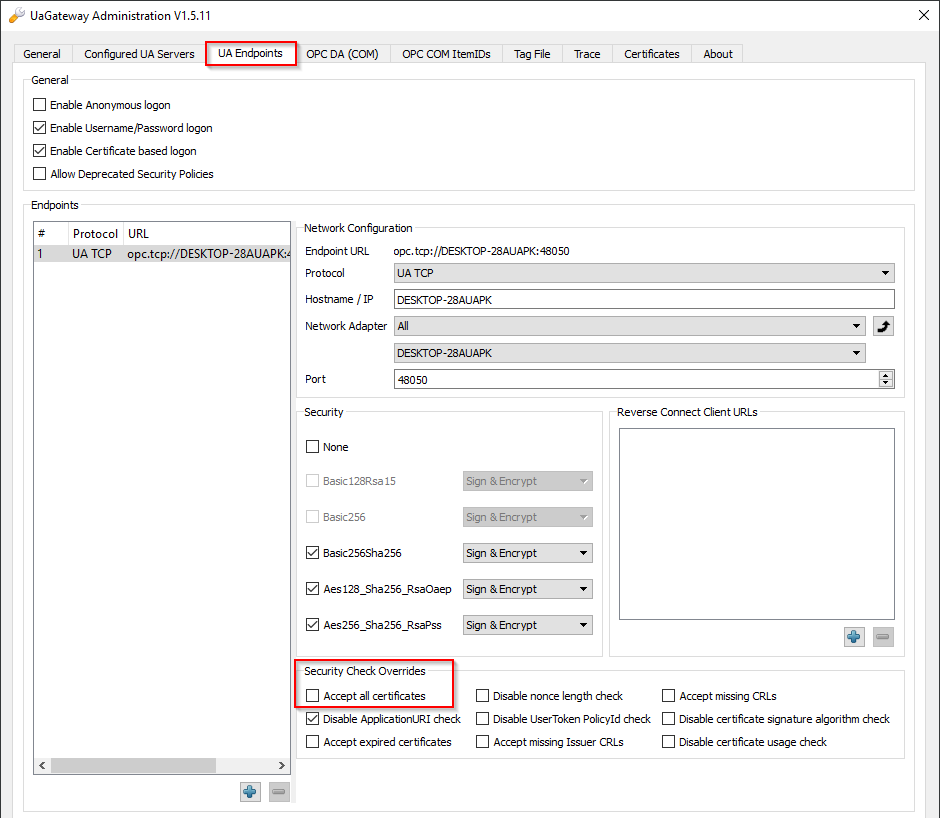
Task: Click right arrow of endpoints horizontal scrollbar
Action: click(x=282, y=765)
